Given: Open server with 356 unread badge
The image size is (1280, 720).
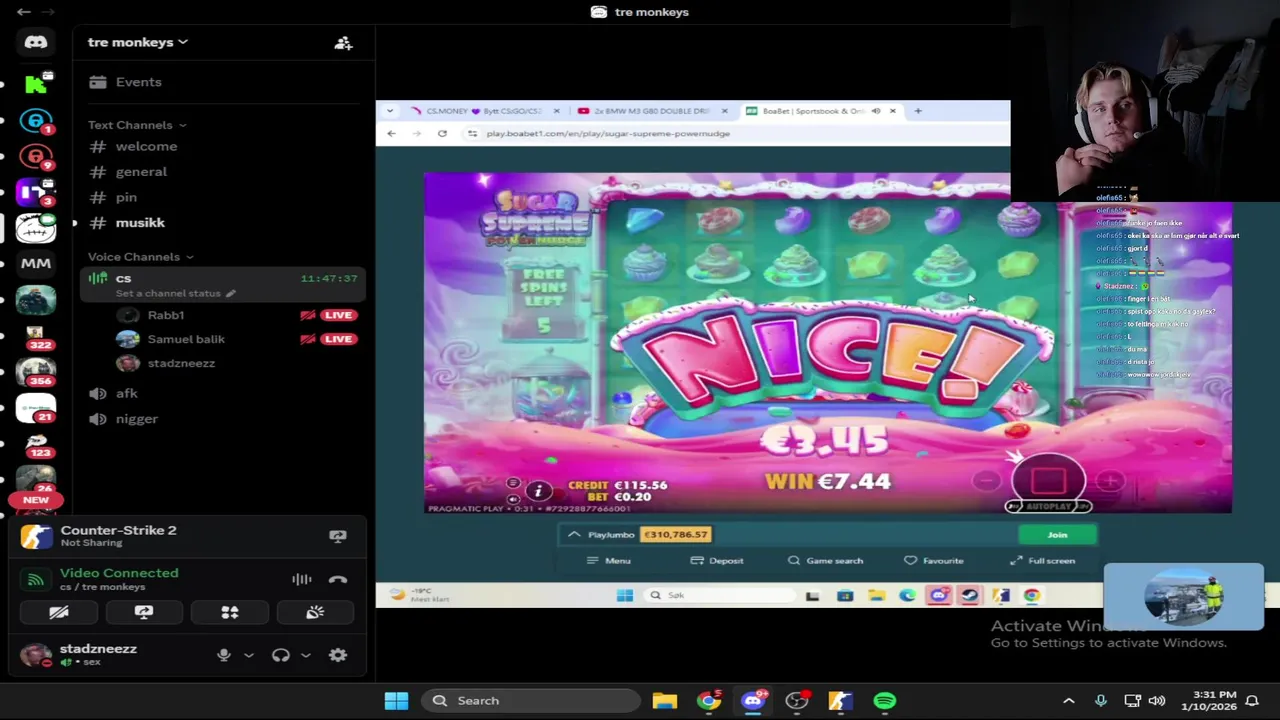Looking at the screenshot, I should [36, 372].
